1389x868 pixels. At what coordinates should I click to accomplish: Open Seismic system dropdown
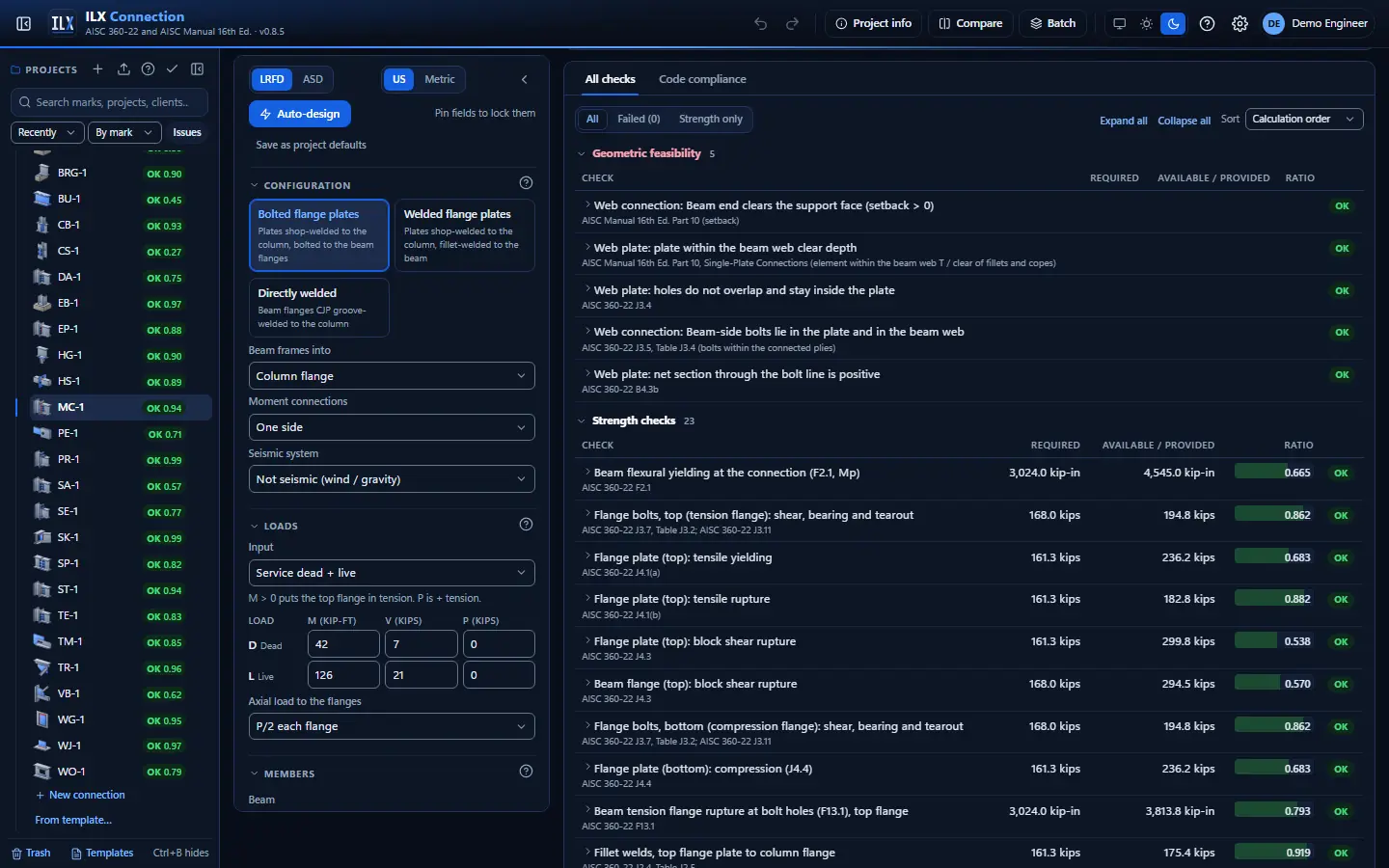coord(392,479)
